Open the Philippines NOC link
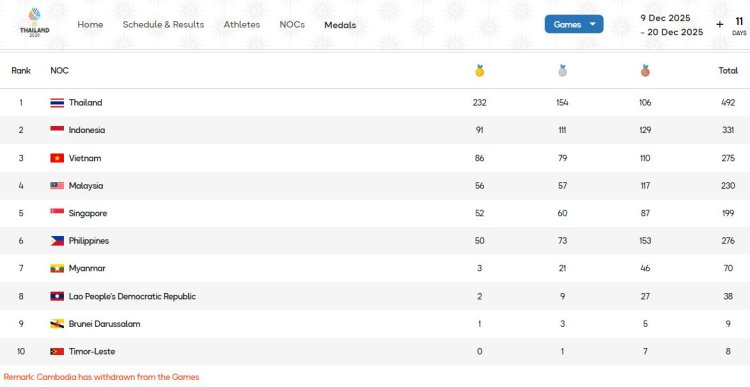This screenshot has width=750, height=387. tap(89, 241)
